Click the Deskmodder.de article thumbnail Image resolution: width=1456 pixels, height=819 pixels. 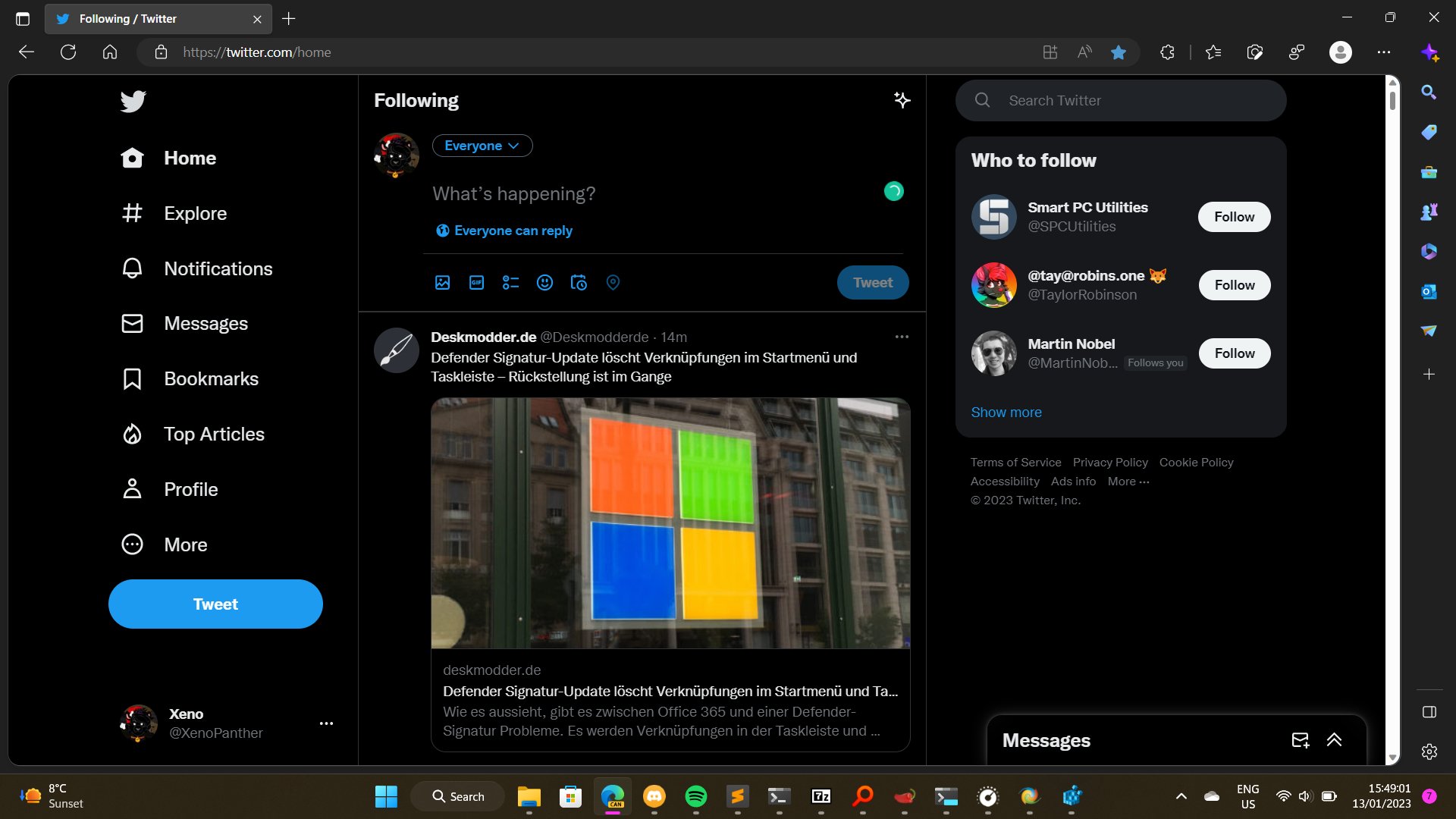click(670, 522)
